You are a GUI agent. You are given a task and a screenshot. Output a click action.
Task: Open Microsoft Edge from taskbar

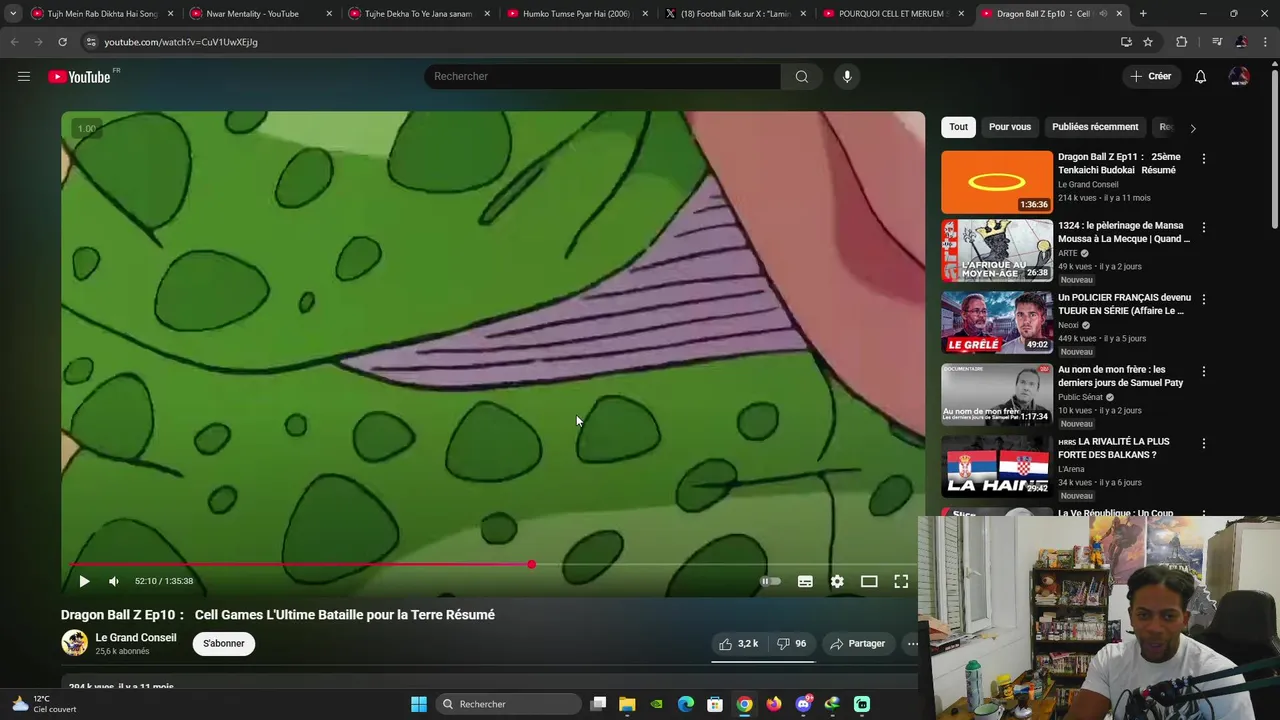click(x=686, y=704)
